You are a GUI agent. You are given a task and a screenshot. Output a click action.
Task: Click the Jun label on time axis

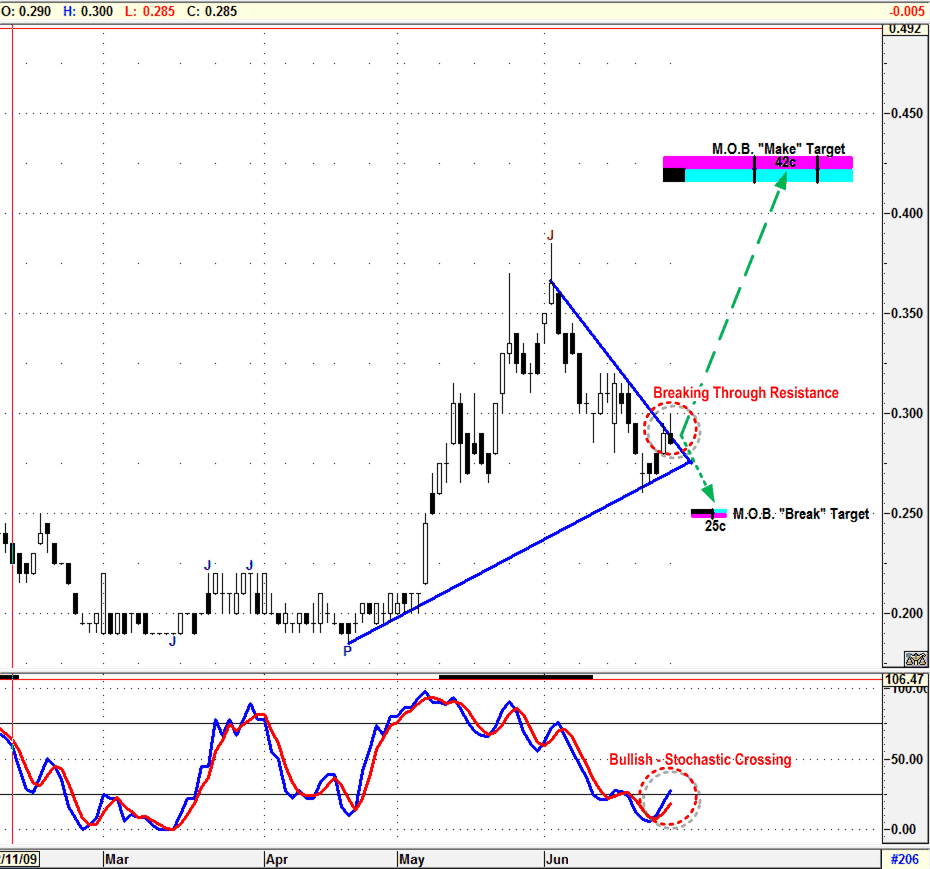pyautogui.click(x=557, y=859)
